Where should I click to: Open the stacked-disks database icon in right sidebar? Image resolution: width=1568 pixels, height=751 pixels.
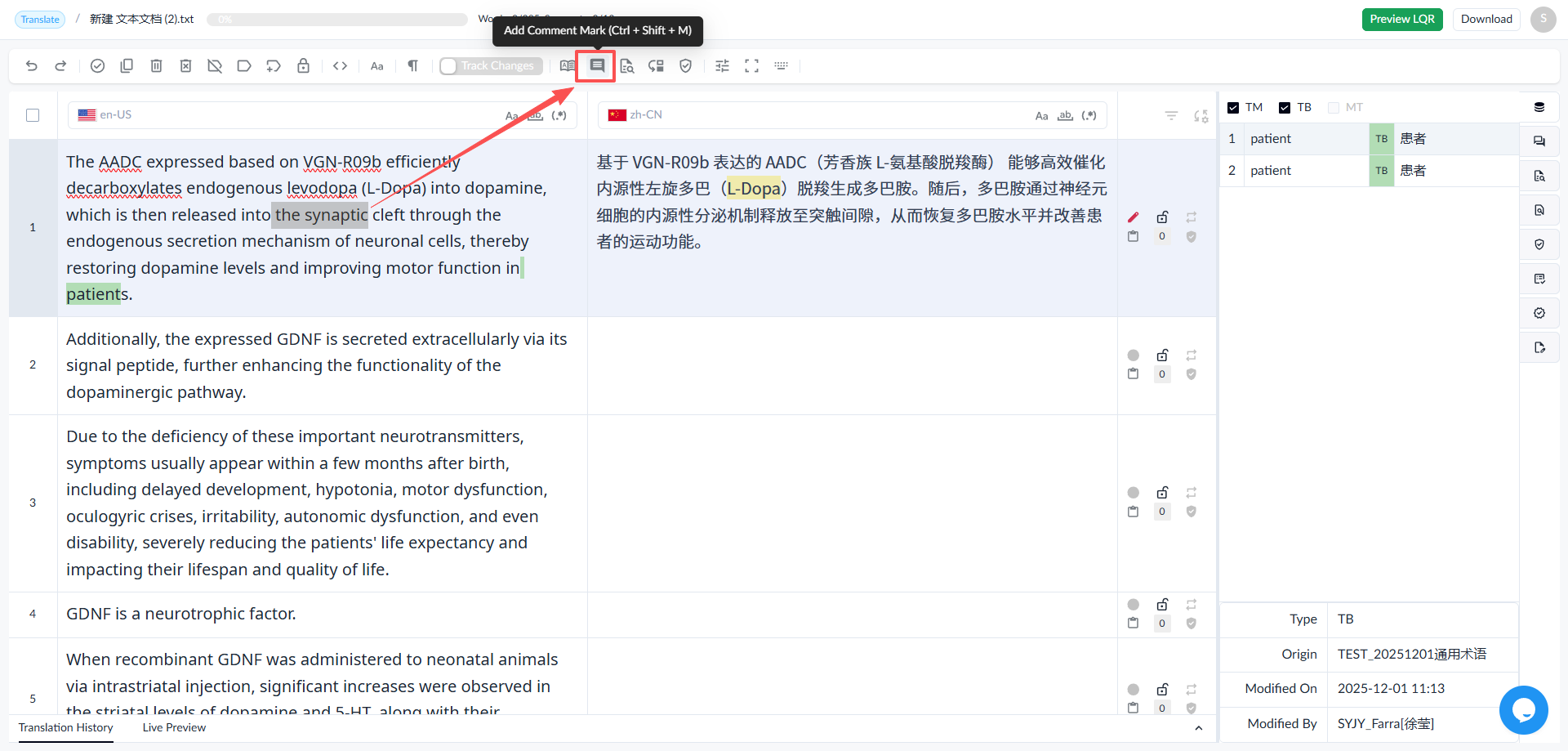point(1539,107)
